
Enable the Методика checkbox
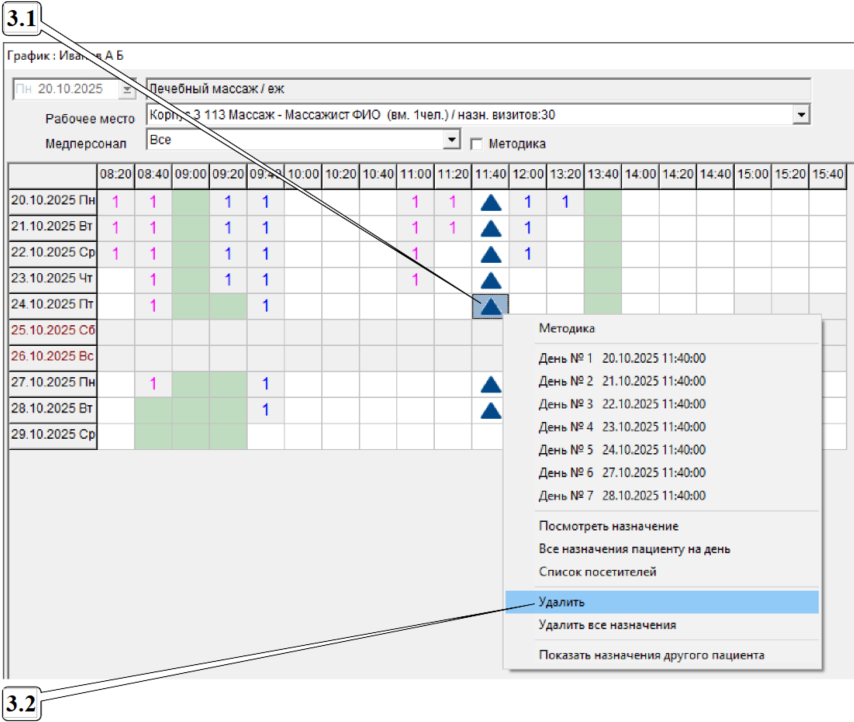477,143
